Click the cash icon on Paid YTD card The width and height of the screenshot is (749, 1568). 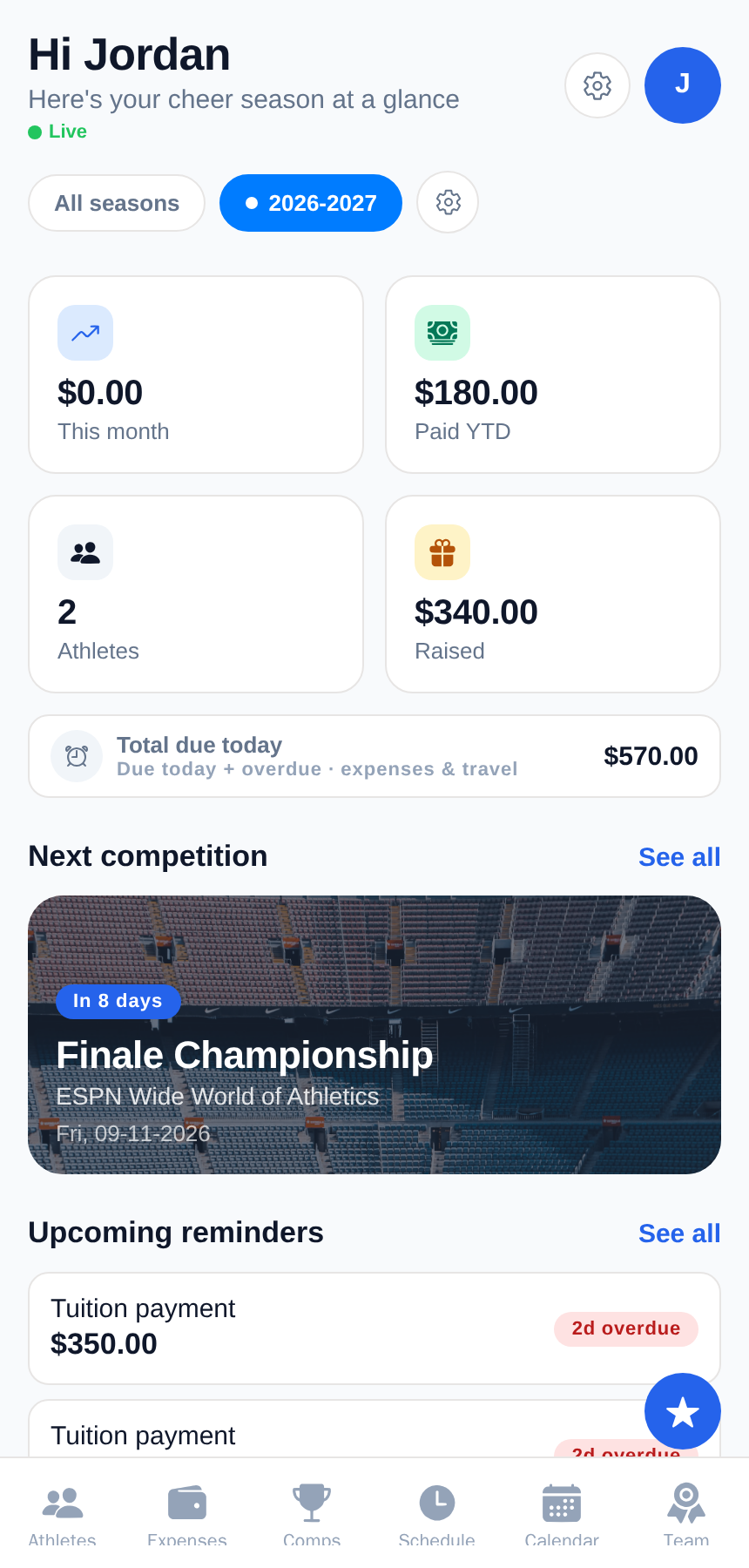coord(442,333)
